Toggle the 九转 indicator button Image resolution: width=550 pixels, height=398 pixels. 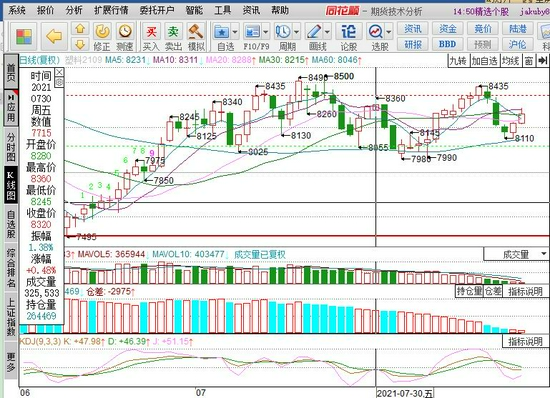tap(458, 61)
